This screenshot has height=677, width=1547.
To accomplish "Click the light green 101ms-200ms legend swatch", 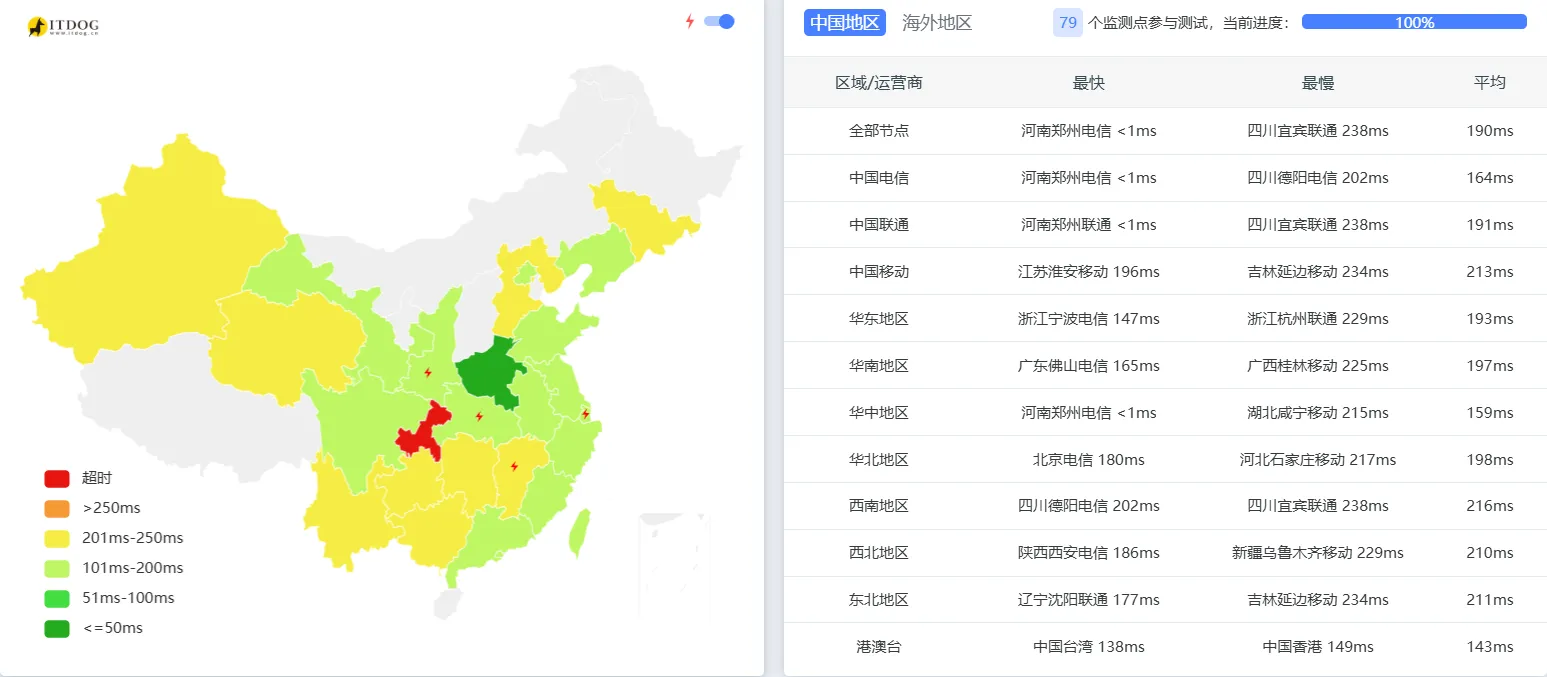I will click(57, 568).
